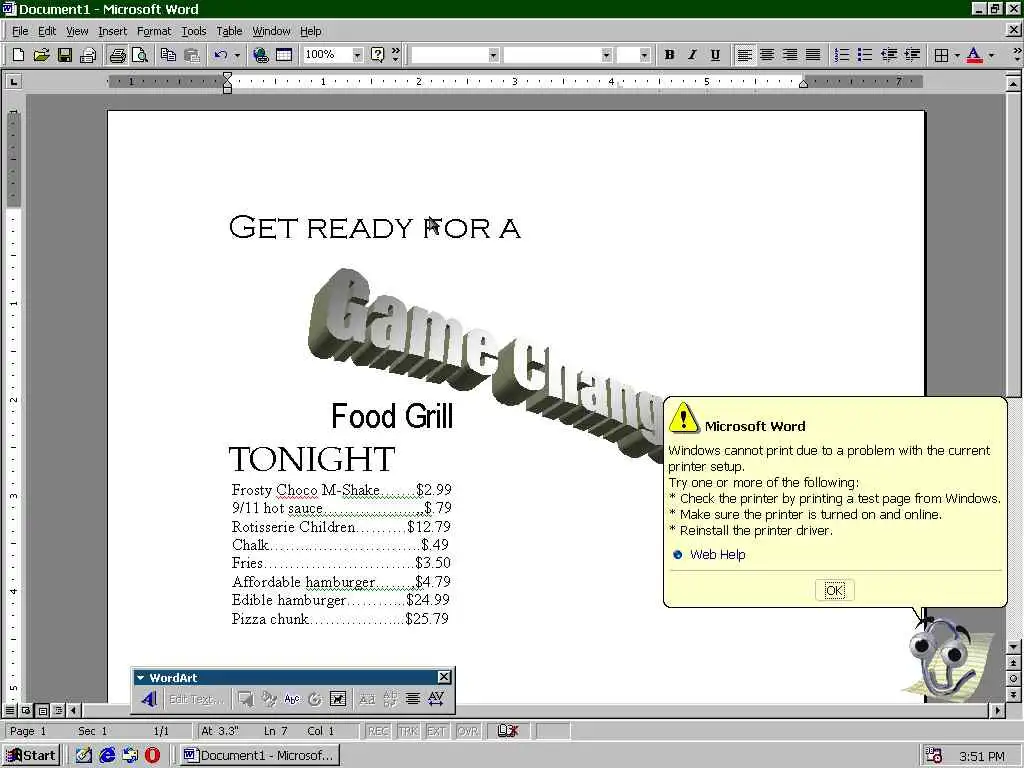
Task: Show more Standard toolbar buttons chevron
Action: [x=396, y=55]
